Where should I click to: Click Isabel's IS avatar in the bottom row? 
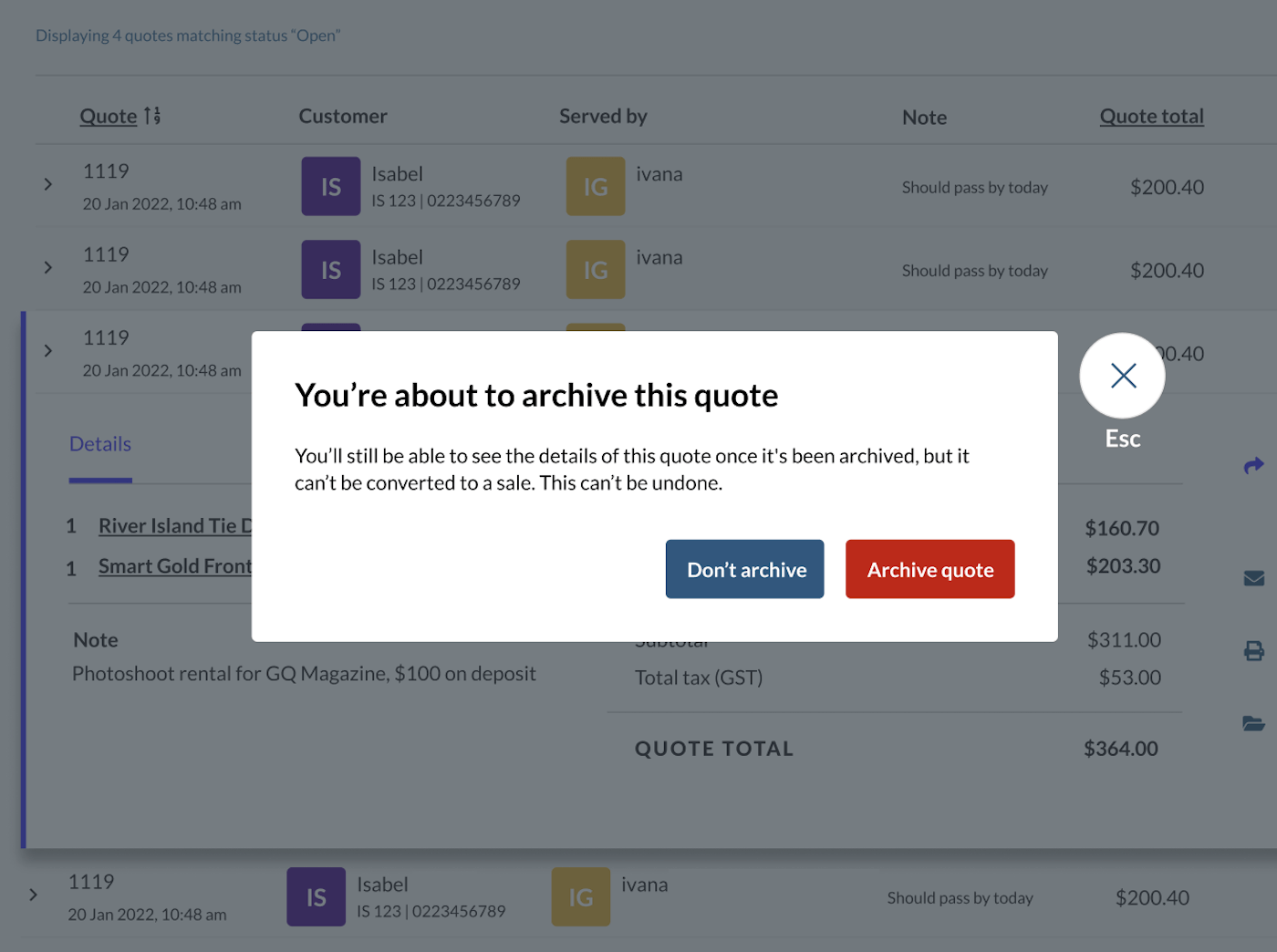[316, 896]
